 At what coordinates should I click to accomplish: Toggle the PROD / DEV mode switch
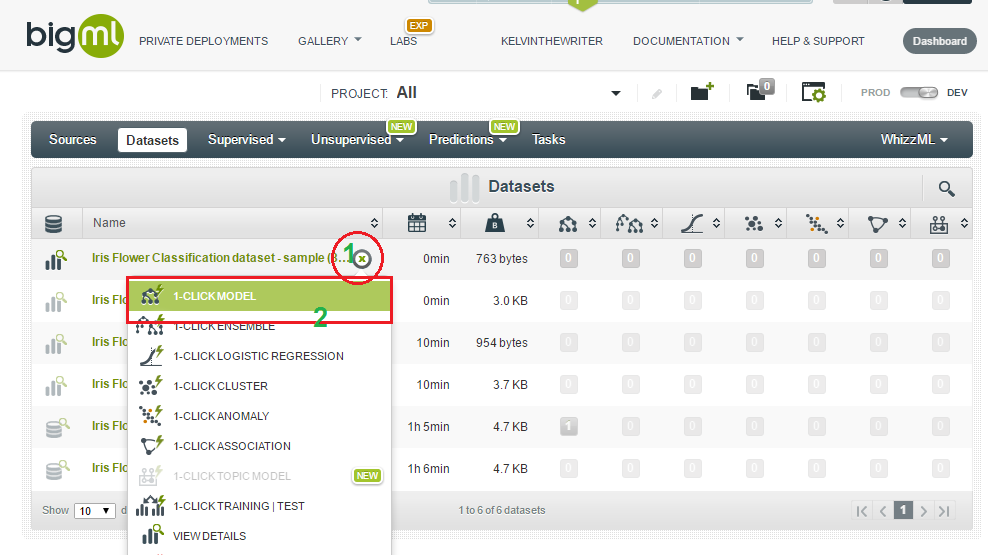(919, 93)
